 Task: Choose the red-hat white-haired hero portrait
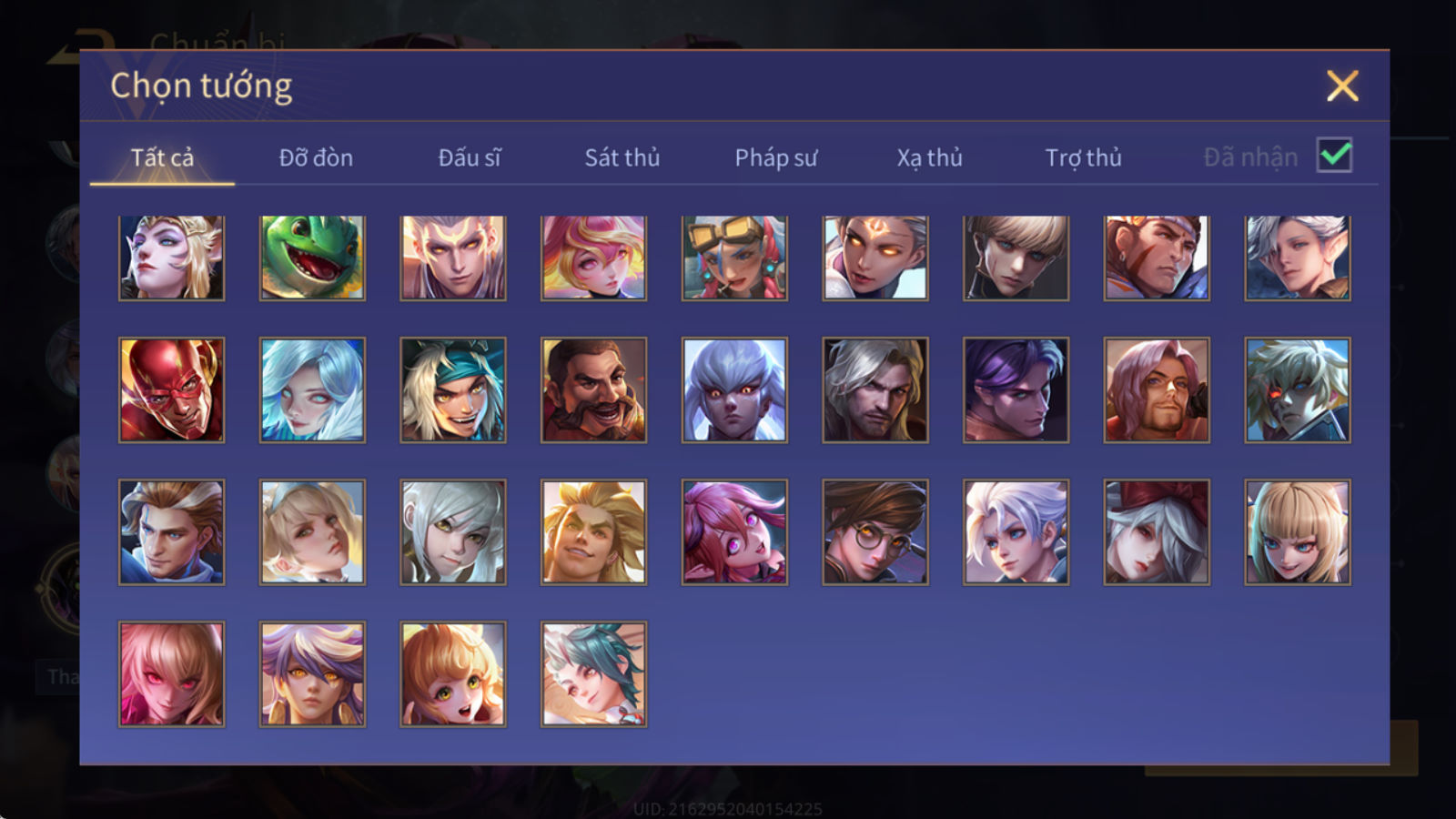pyautogui.click(x=1157, y=532)
